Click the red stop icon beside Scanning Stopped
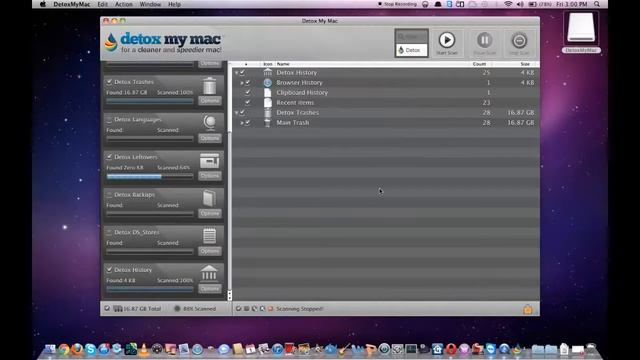The image size is (640, 360). click(270, 309)
